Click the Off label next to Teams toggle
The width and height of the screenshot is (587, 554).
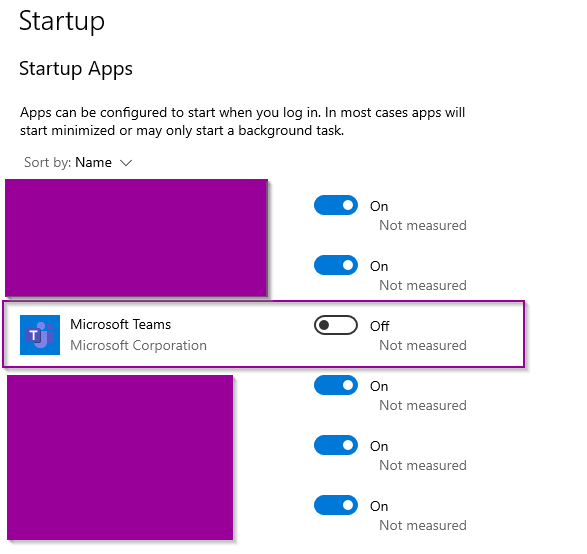[x=380, y=326]
